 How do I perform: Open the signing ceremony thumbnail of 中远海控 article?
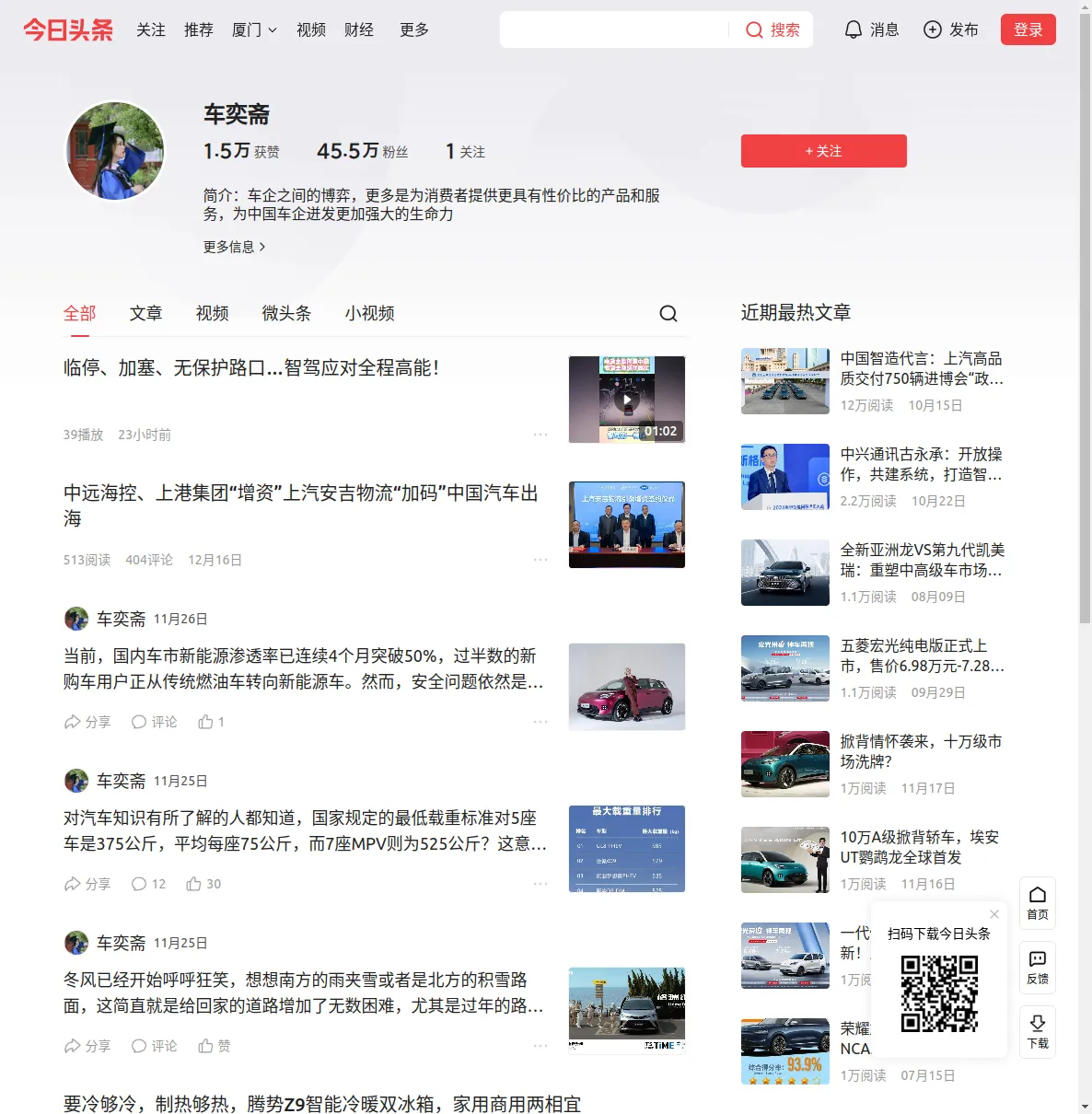(x=627, y=525)
